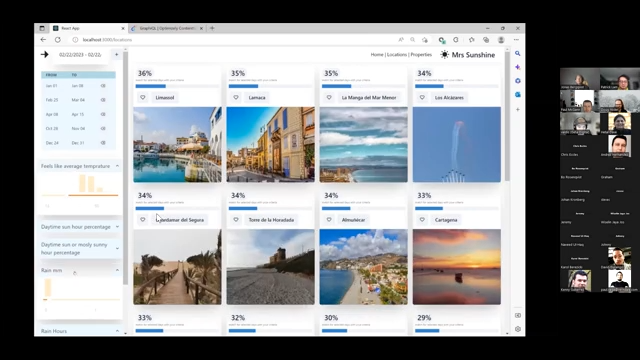Screen dimensions: 640x360
Task: Open a new browser tab
Action: tap(212, 28)
